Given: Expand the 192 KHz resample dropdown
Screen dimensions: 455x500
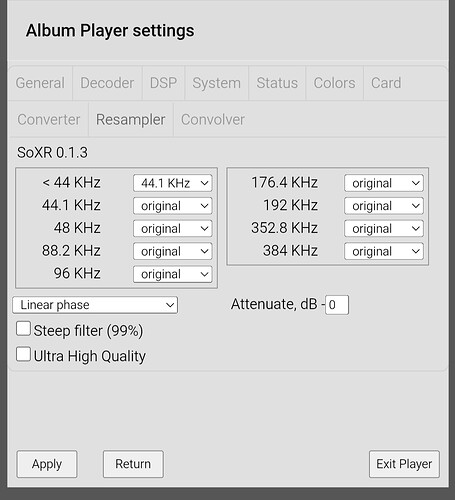Looking at the screenshot, I should click(x=384, y=206).
